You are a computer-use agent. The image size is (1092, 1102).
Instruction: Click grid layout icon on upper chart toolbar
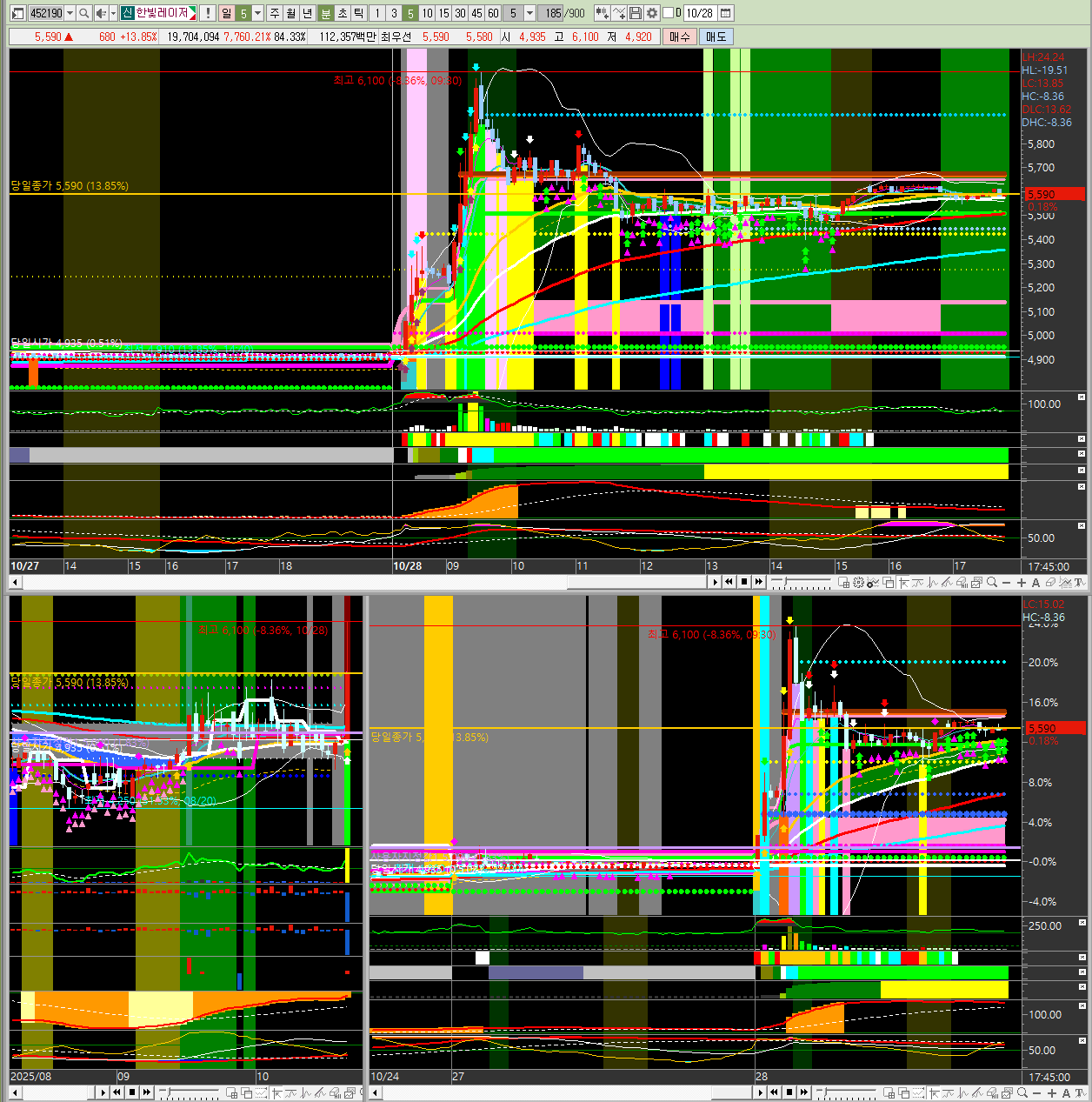843,583
